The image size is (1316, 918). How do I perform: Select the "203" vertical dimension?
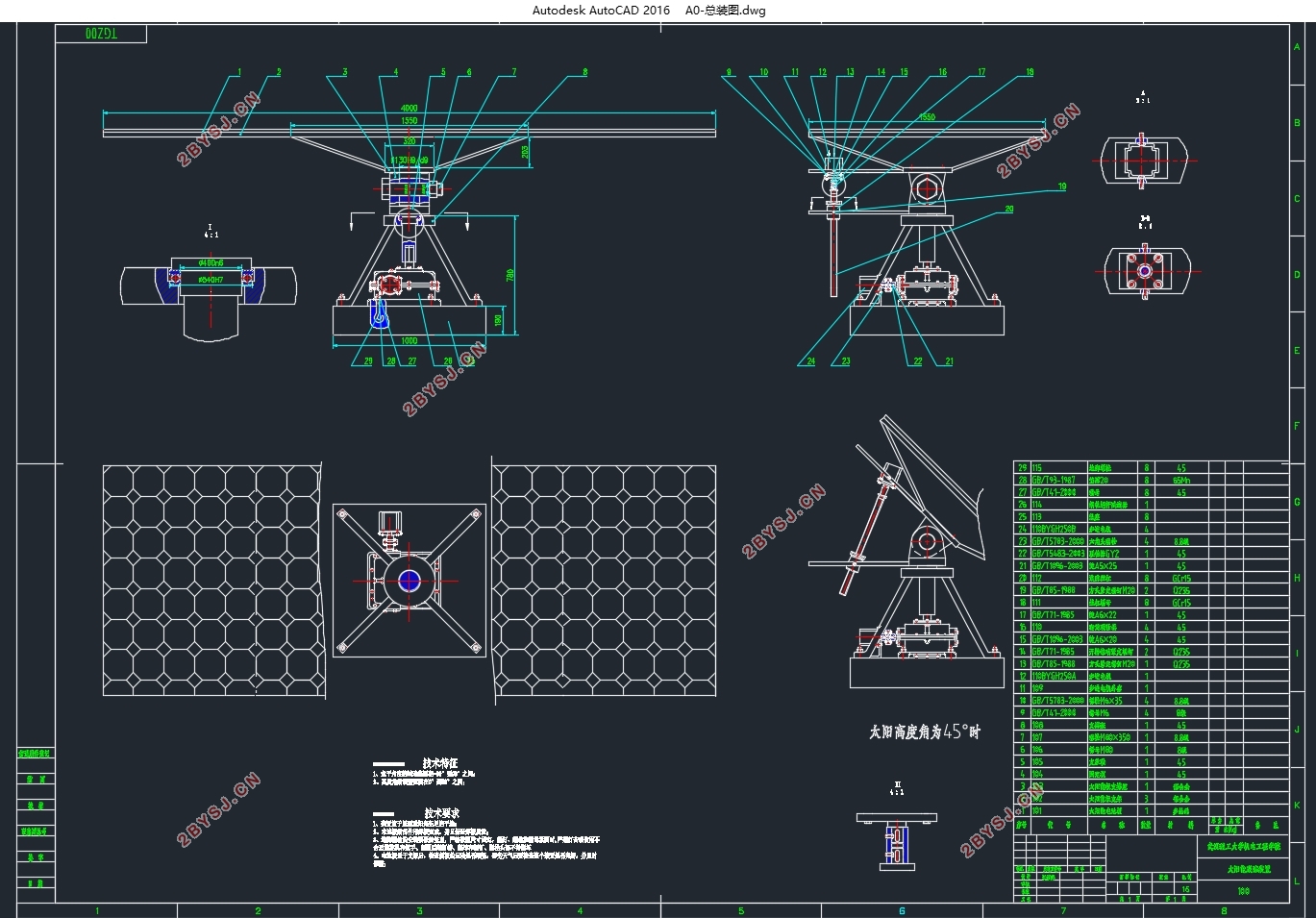pyautogui.click(x=525, y=152)
